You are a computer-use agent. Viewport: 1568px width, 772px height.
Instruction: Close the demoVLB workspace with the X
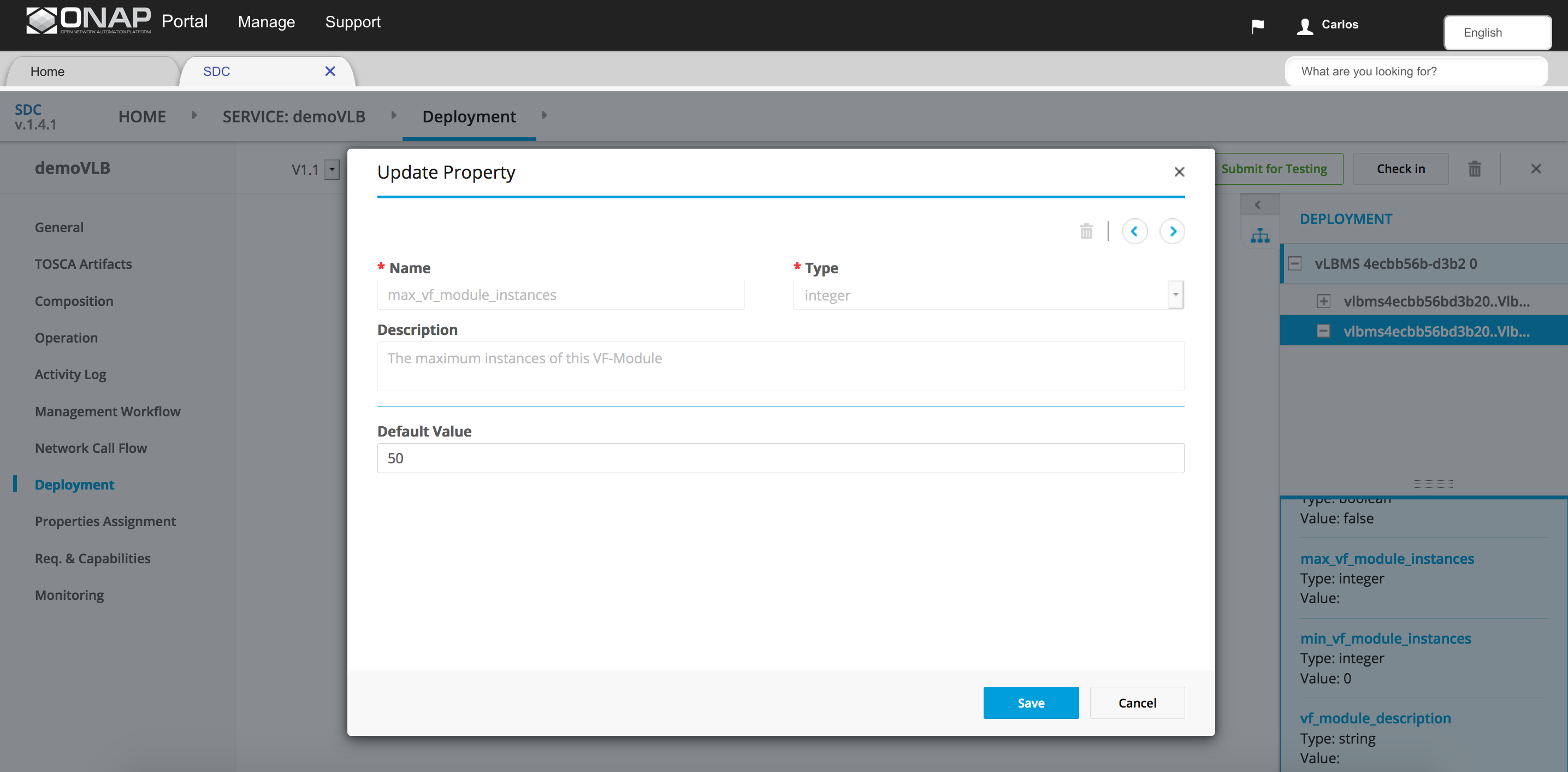pos(1536,169)
